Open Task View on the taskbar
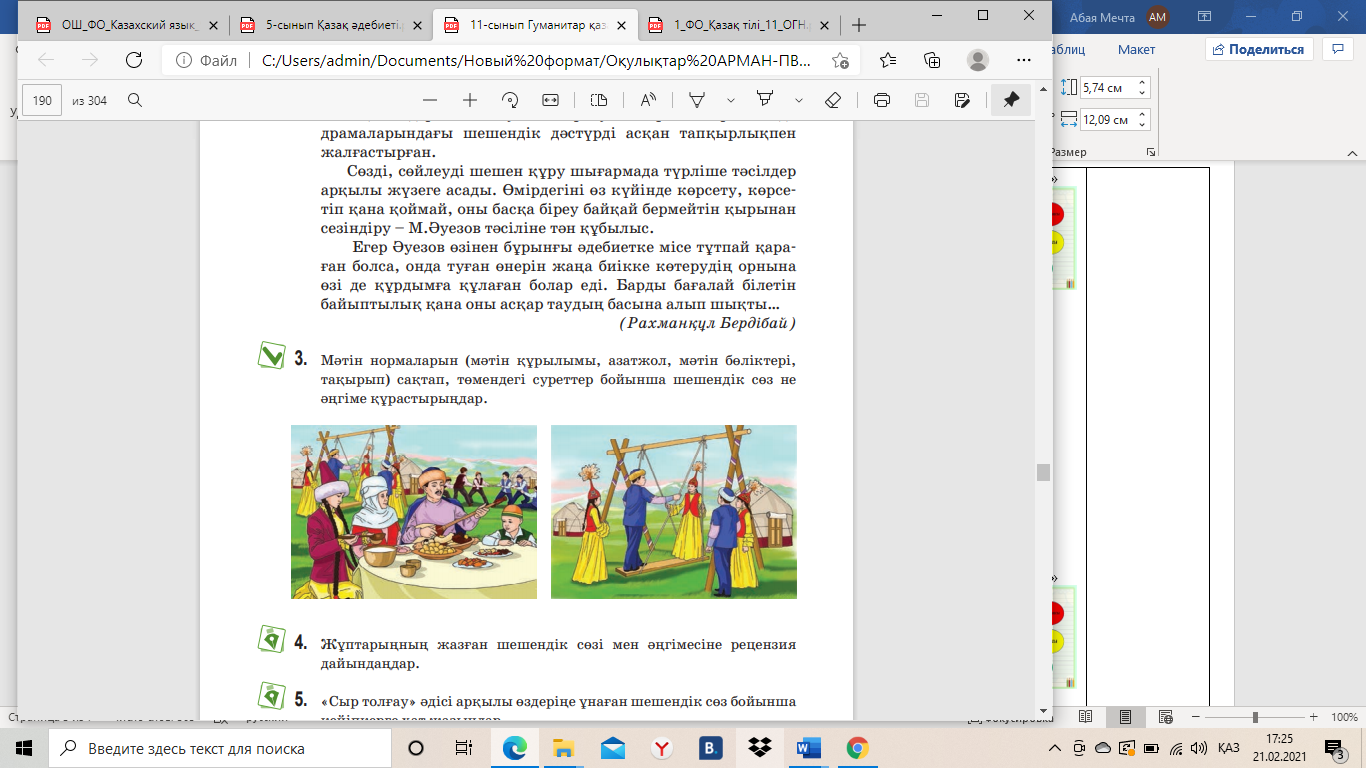1366x768 pixels. pyautogui.click(x=464, y=748)
